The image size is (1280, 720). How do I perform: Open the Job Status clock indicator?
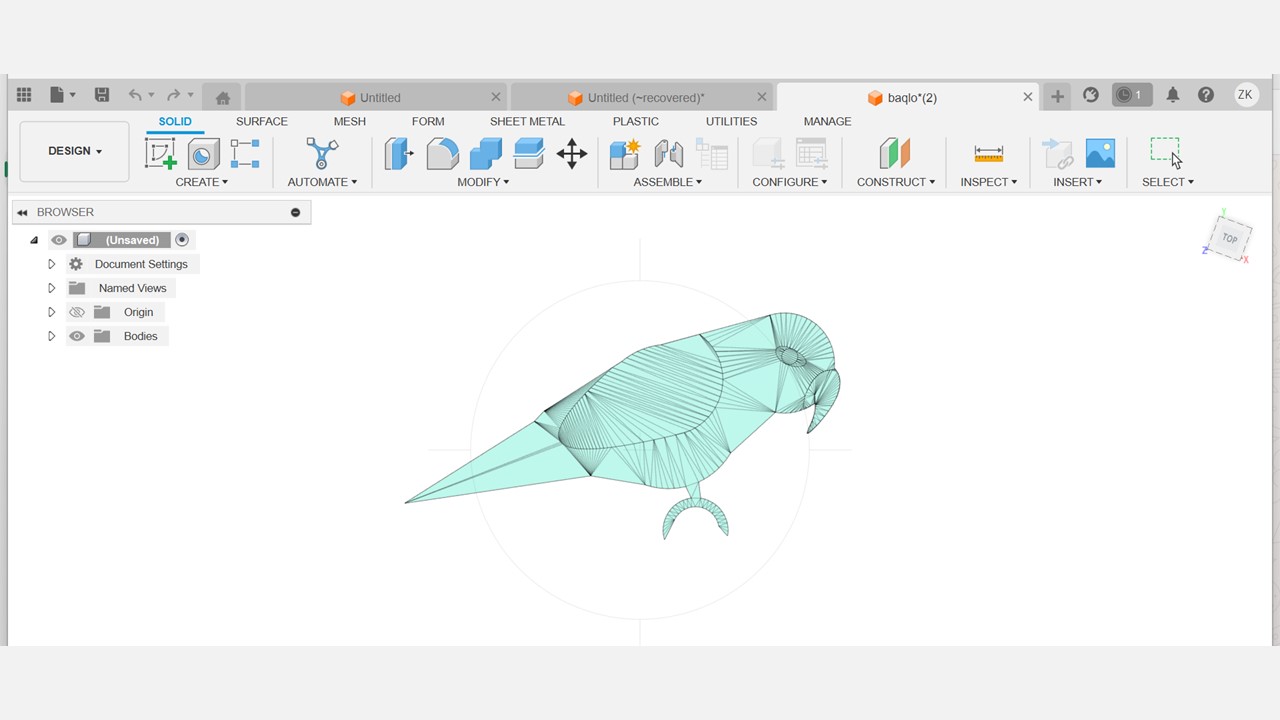[x=1131, y=95]
